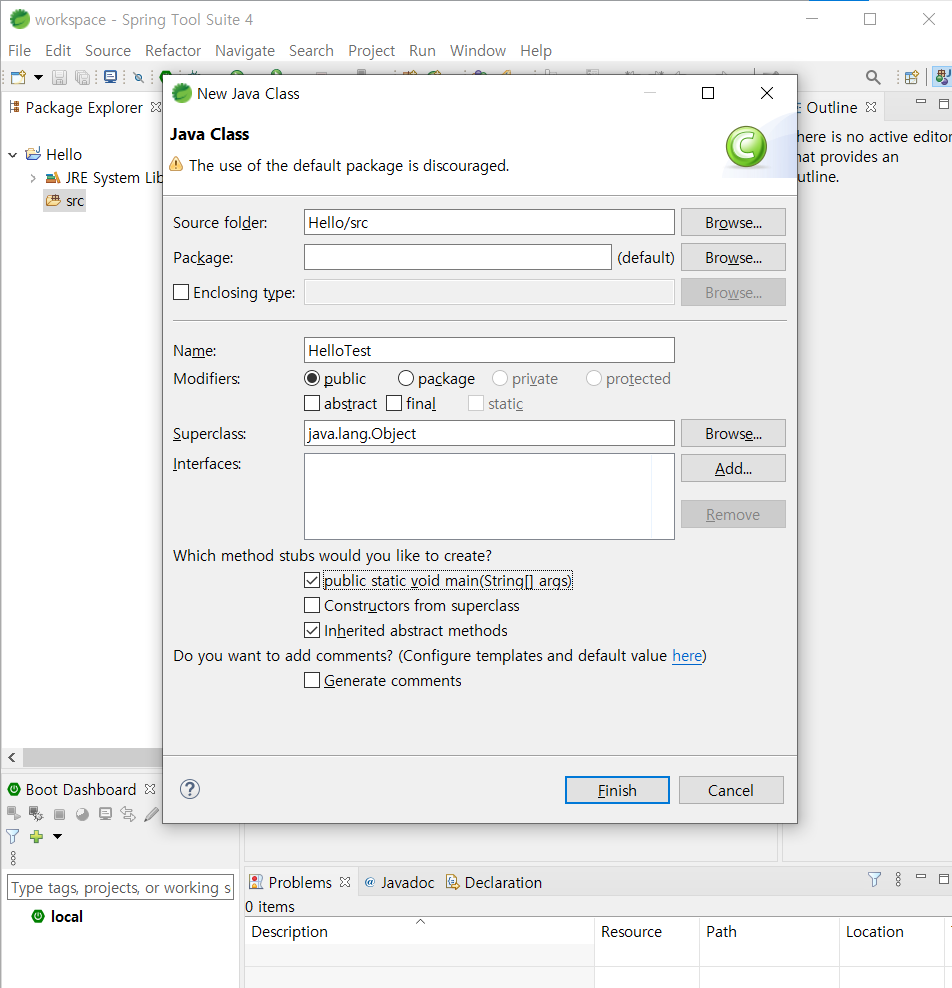The image size is (952, 988).
Task: Select the Open Console toolbar icon
Action: point(110,77)
